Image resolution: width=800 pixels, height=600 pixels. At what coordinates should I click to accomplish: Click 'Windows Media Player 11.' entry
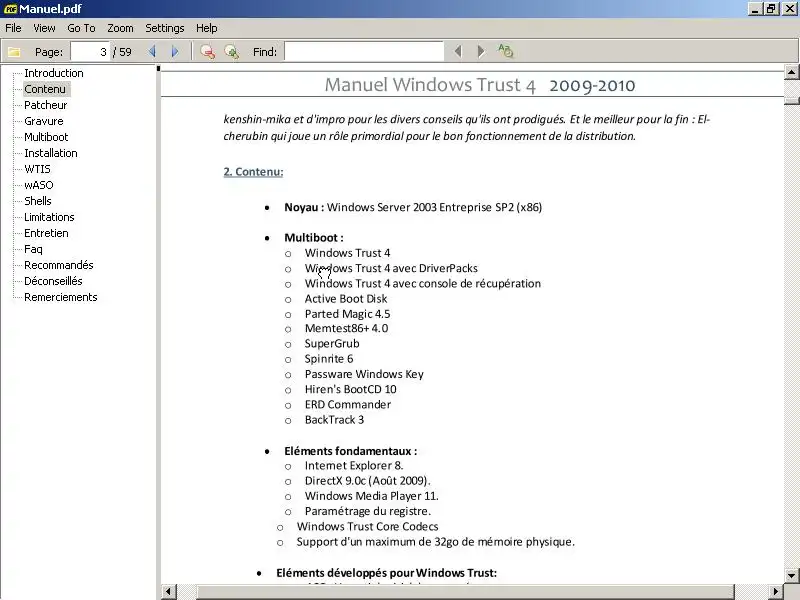coord(371,496)
